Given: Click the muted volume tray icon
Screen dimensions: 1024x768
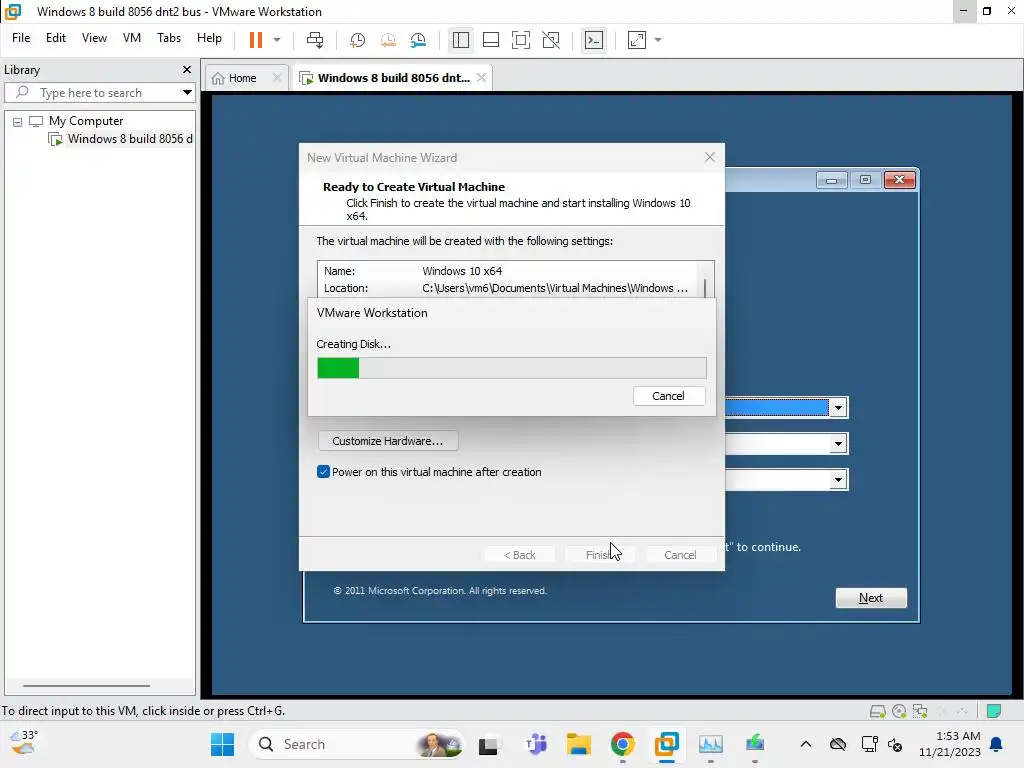Looking at the screenshot, I should (895, 745).
